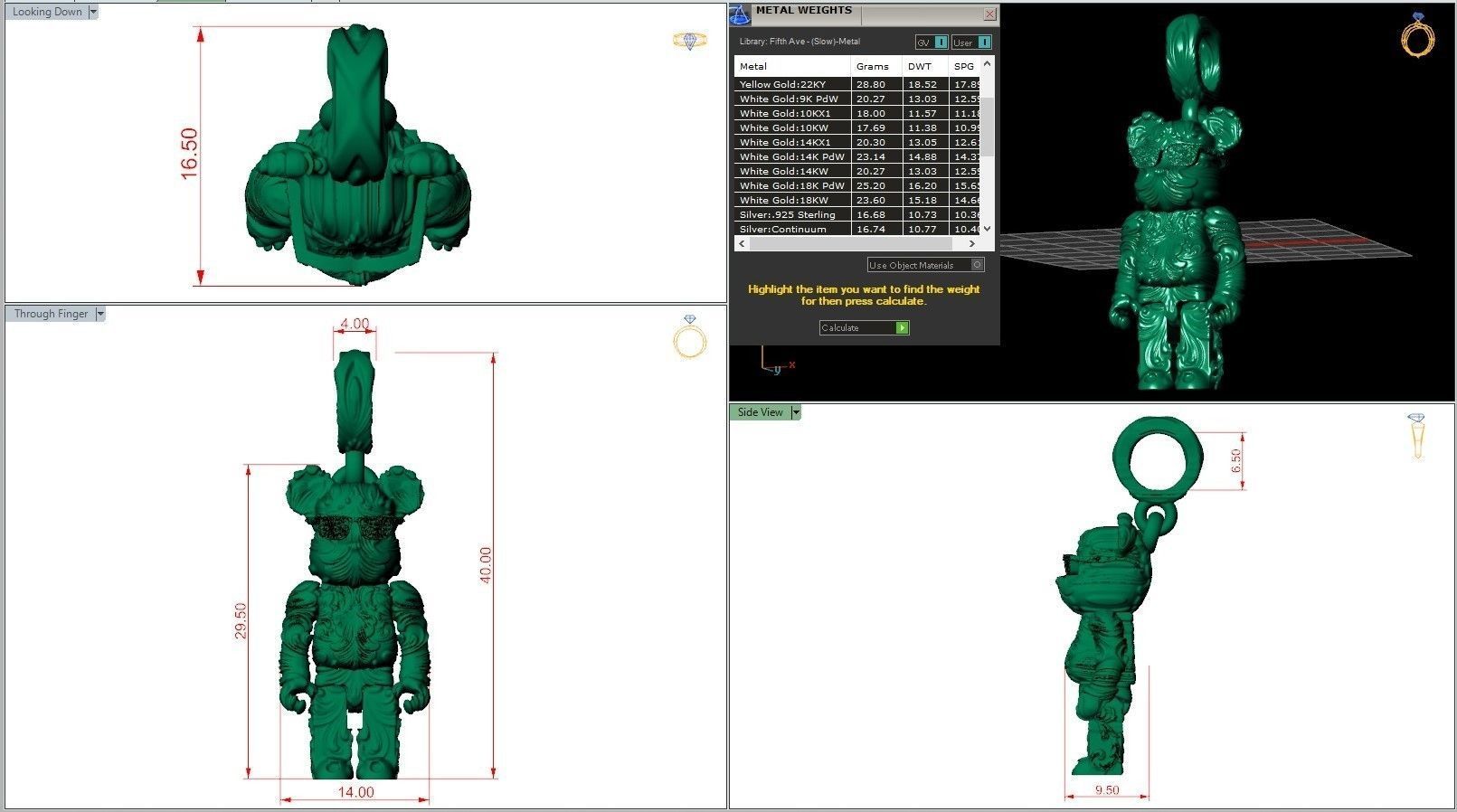Select the Side View viewport title

click(x=761, y=412)
